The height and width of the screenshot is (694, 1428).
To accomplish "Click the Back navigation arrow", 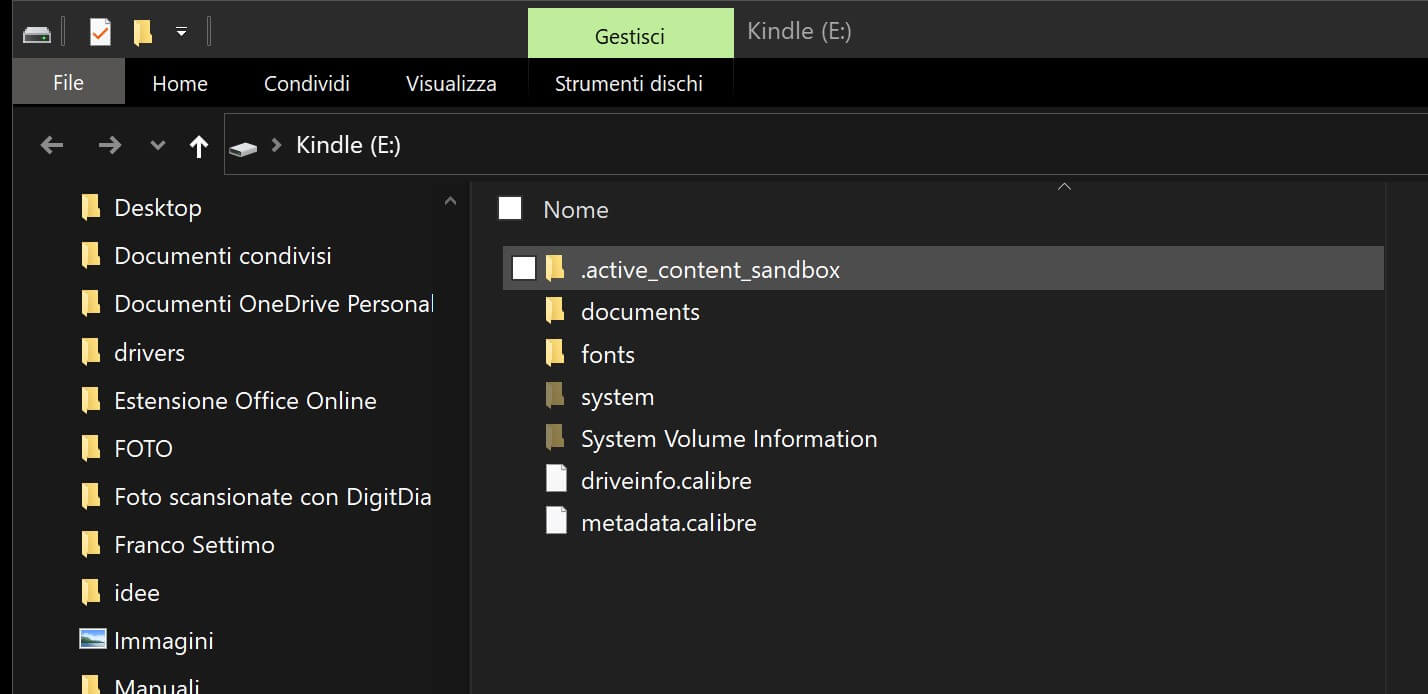I will 52,146.
